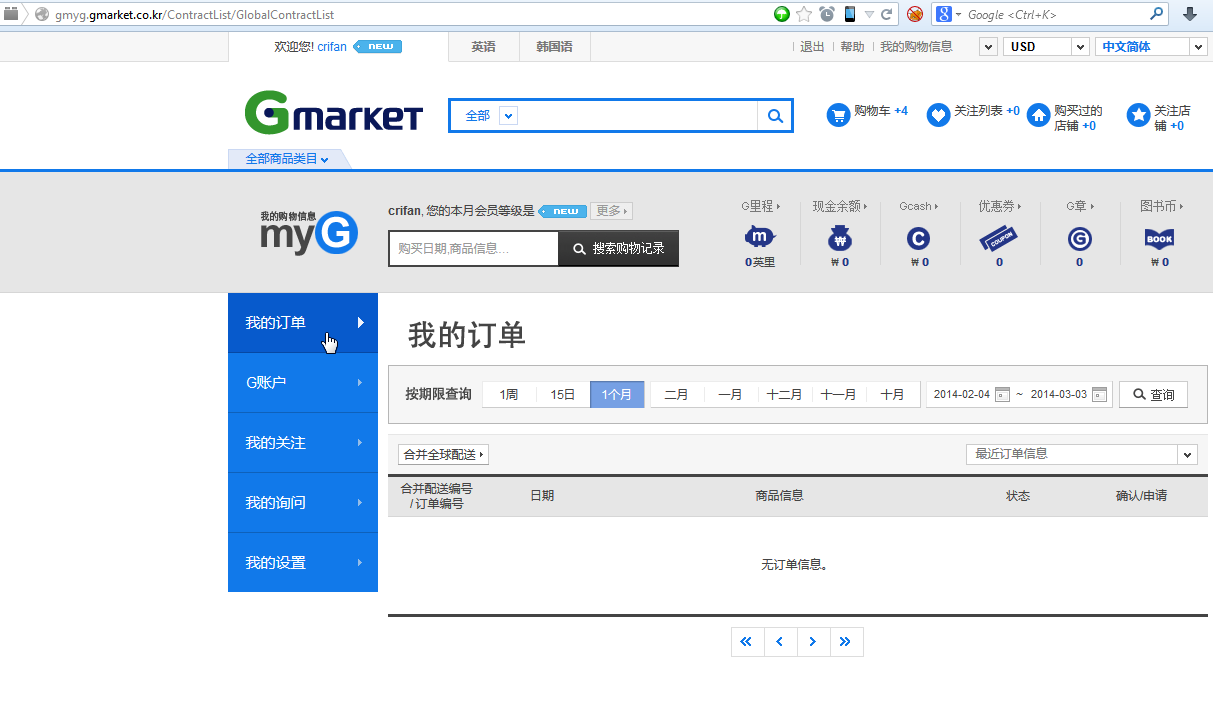Viewport: 1213px width, 714px height.
Task: Click the 合并全球配送 button
Action: 443,454
